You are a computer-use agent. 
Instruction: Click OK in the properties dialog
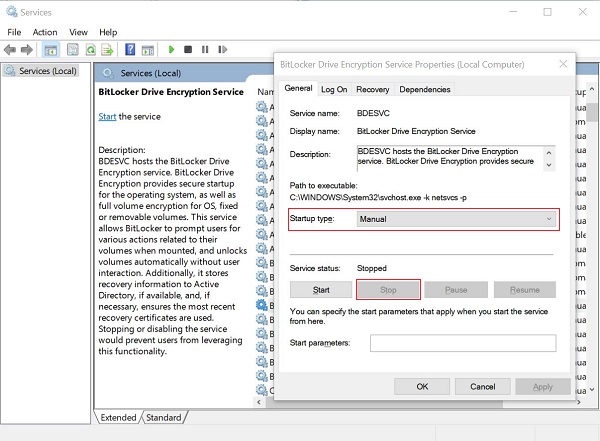pos(423,386)
